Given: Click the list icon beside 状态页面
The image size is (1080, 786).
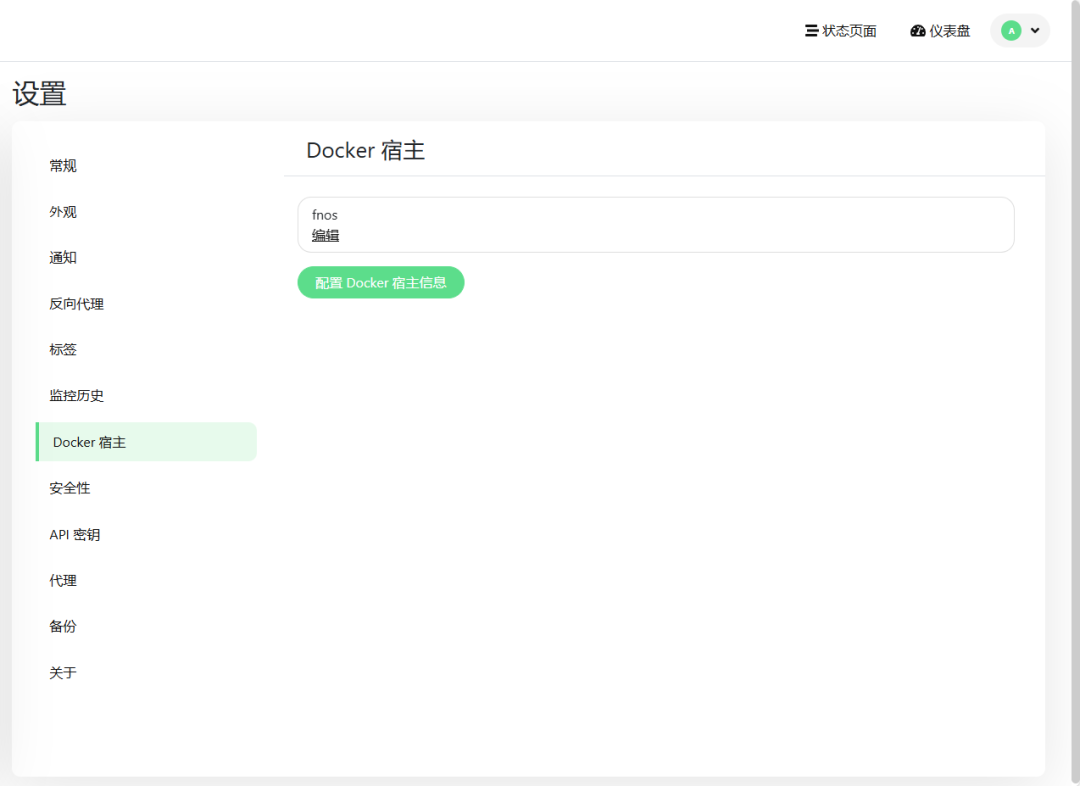Looking at the screenshot, I should click(811, 31).
